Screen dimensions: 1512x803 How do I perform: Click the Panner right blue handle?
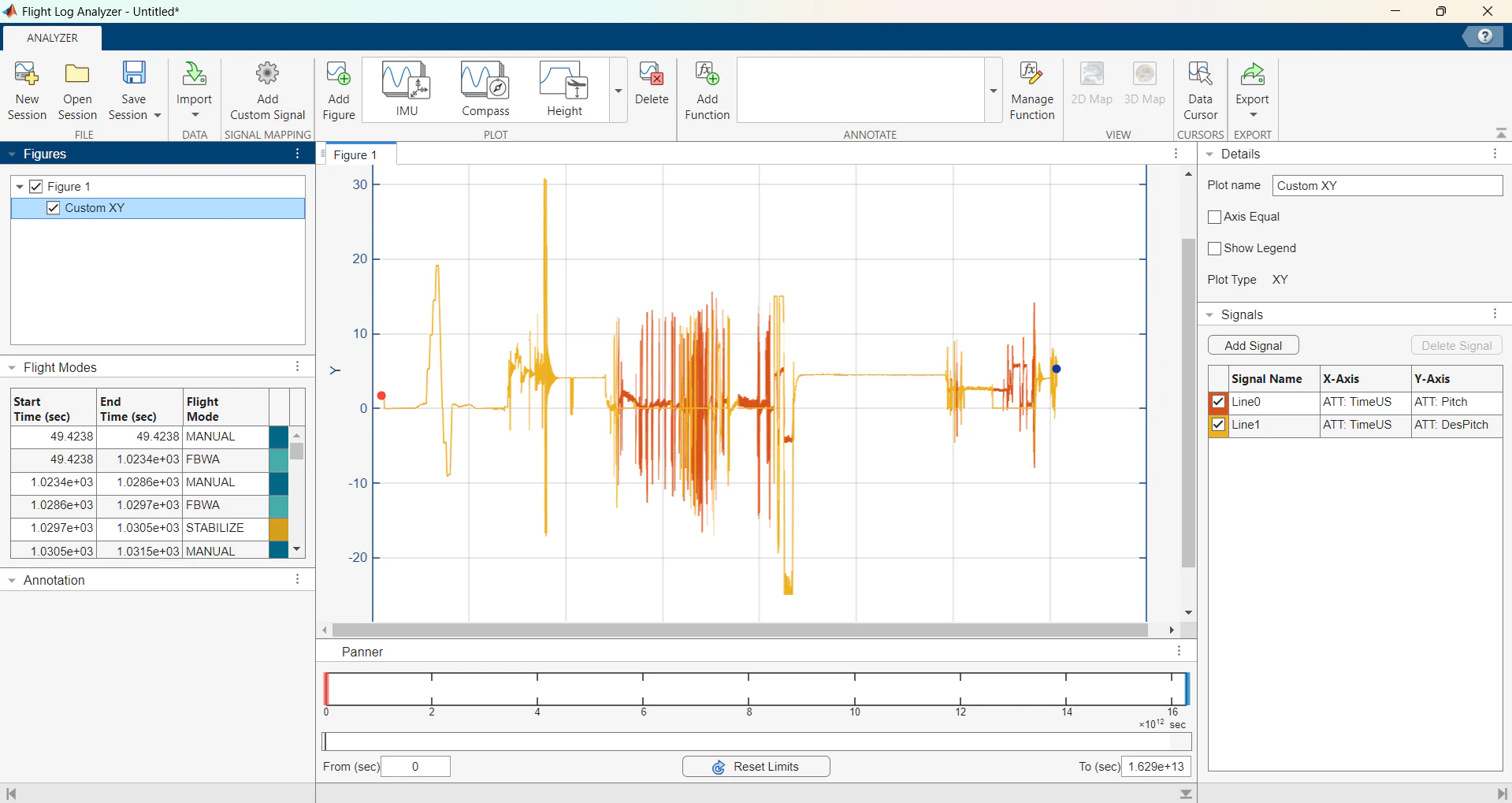pyautogui.click(x=1187, y=689)
